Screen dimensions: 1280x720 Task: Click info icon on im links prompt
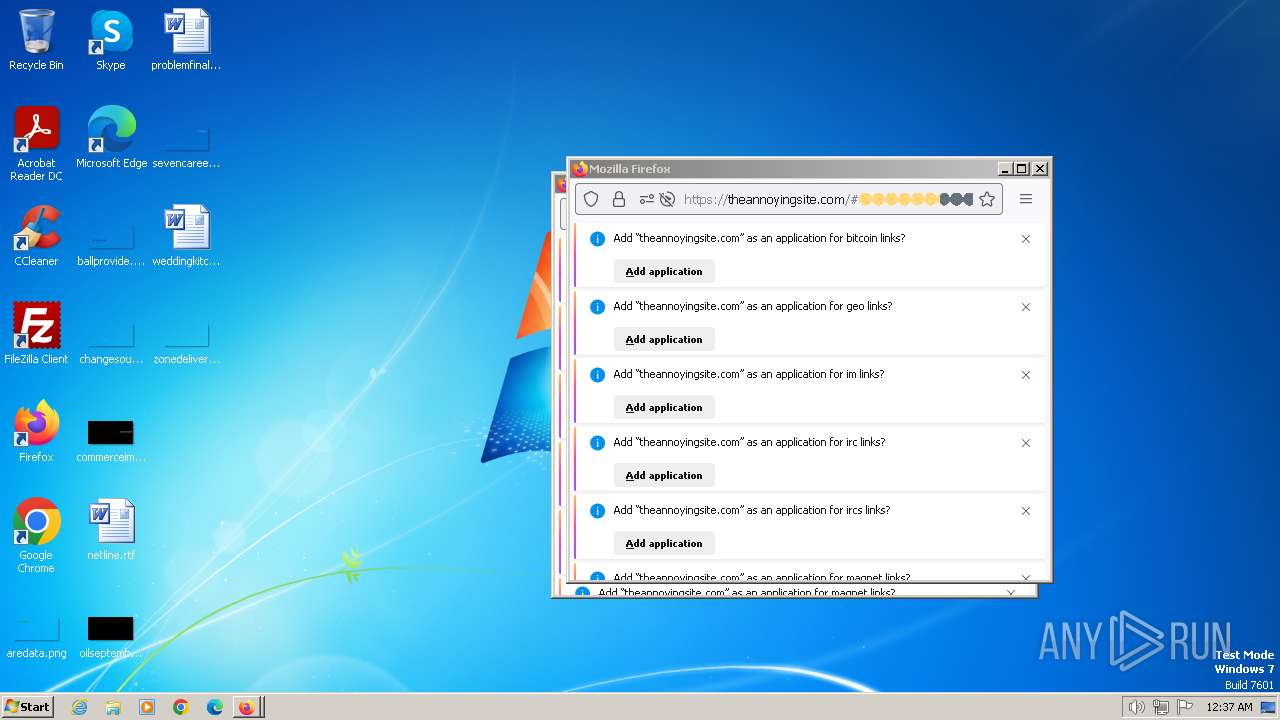[597, 375]
